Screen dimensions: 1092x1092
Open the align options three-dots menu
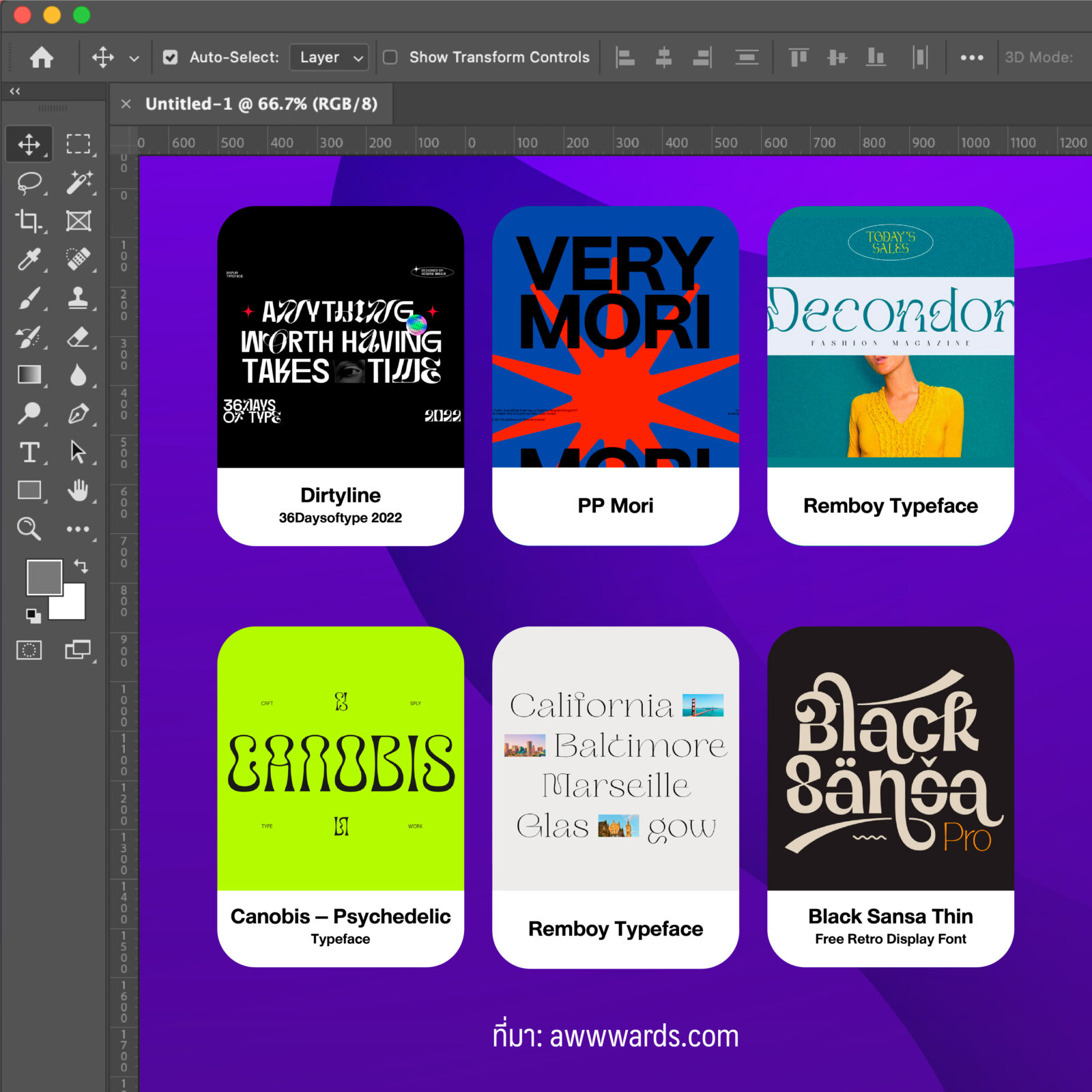point(971,57)
